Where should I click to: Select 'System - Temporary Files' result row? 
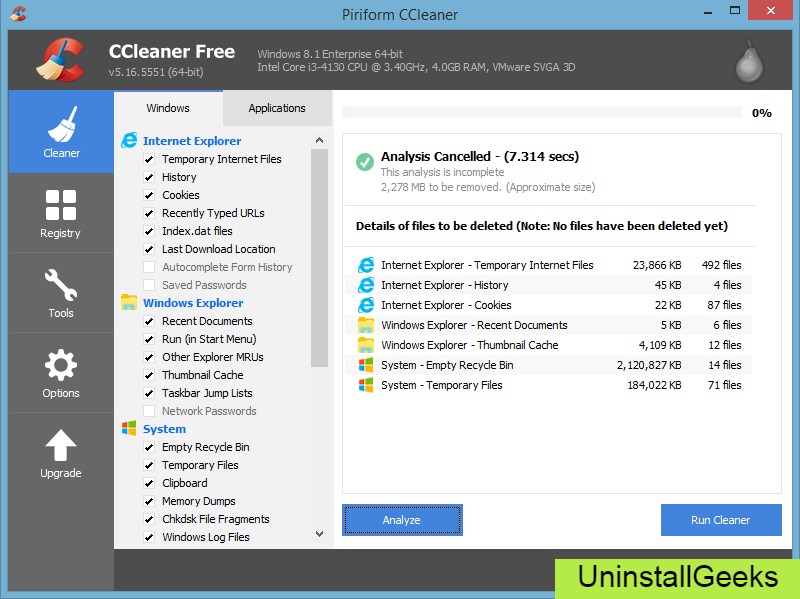coord(548,385)
